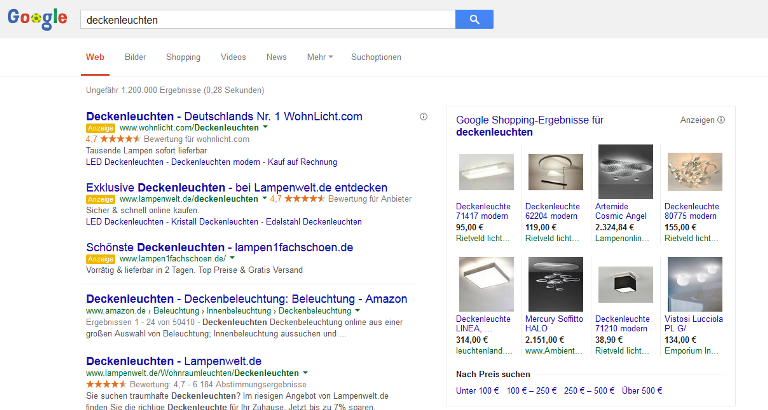Screen dimensions: 768x410
Task: Open Artemide Cosmic Angel product link
Action: (621, 211)
